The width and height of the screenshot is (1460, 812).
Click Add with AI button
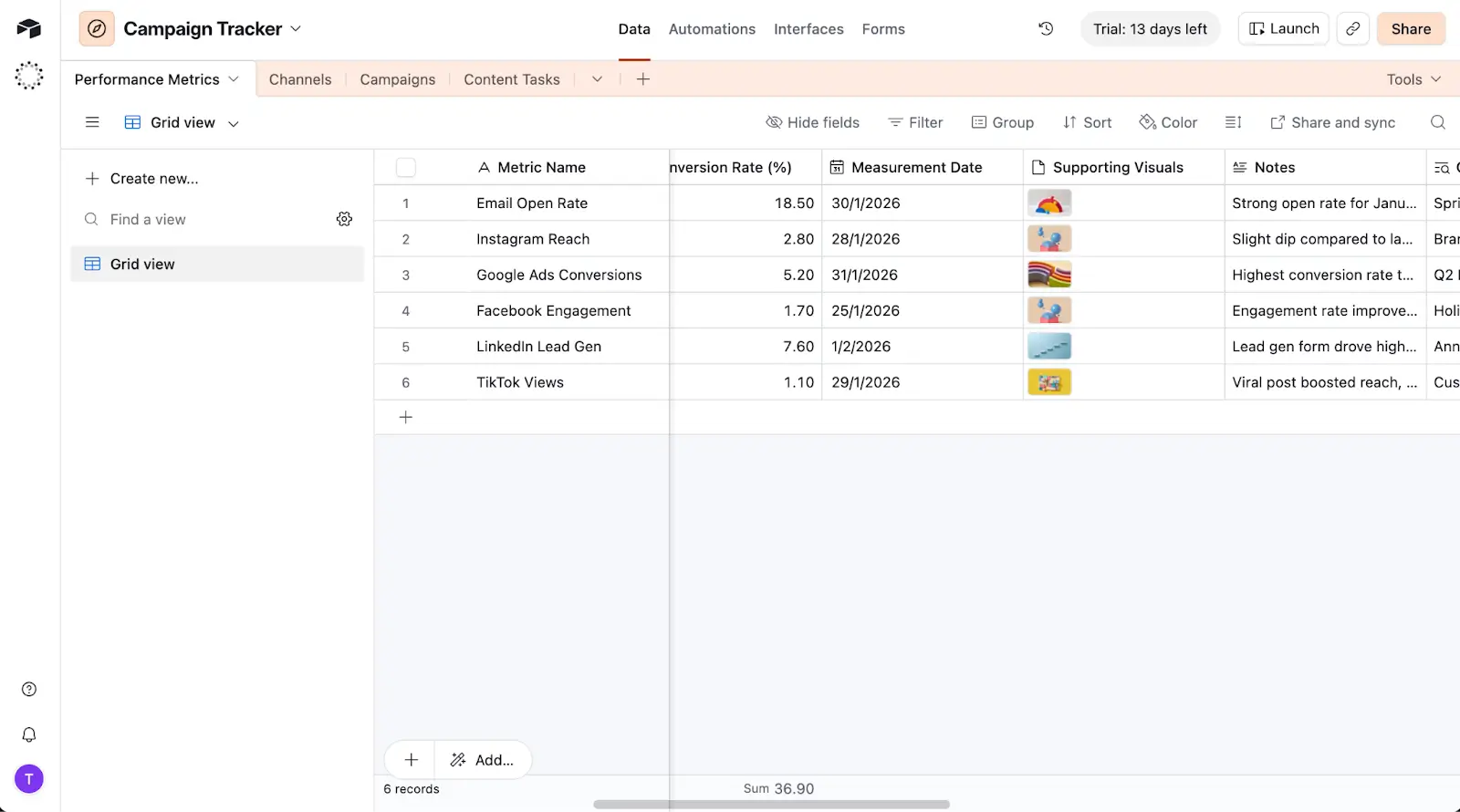pyautogui.click(x=483, y=760)
